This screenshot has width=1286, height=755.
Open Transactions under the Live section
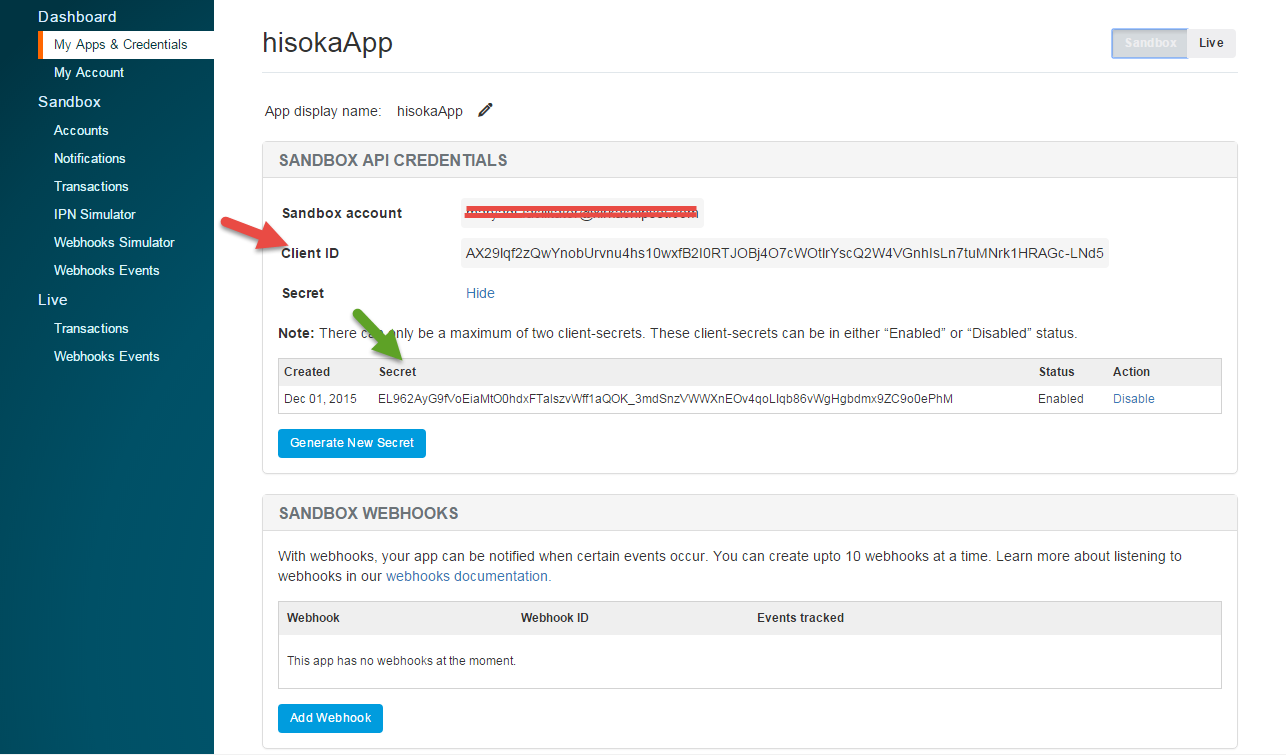coord(91,329)
